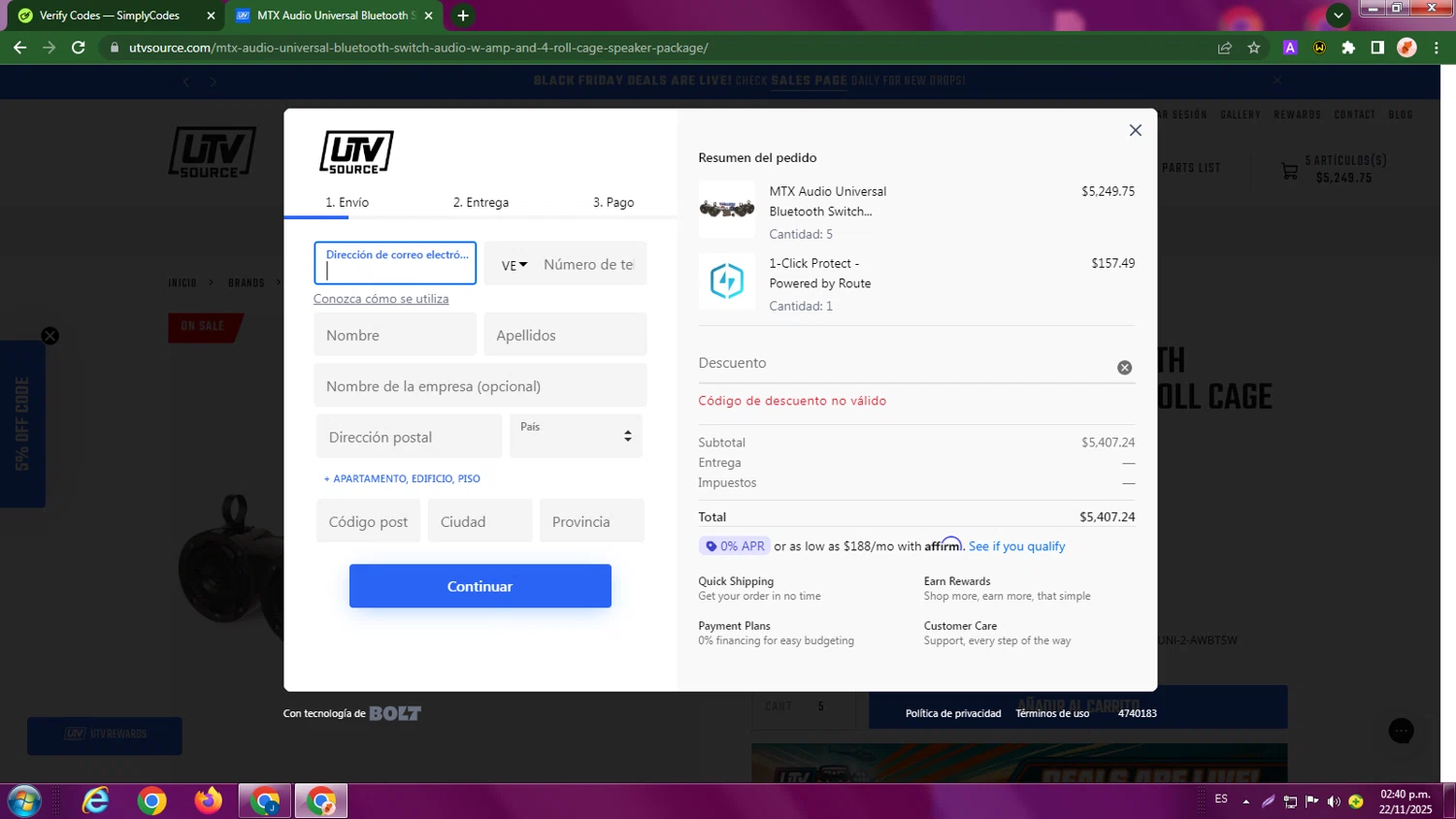Reload the page
The image size is (1456, 819).
pyautogui.click(x=79, y=48)
